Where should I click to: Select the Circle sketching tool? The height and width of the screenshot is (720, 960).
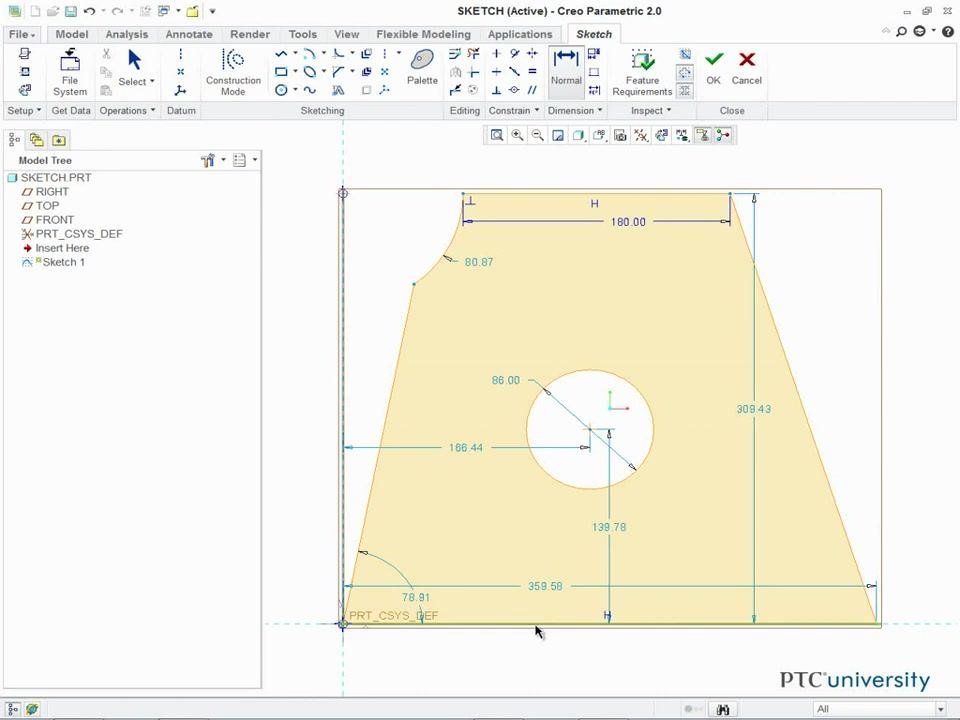[x=281, y=90]
